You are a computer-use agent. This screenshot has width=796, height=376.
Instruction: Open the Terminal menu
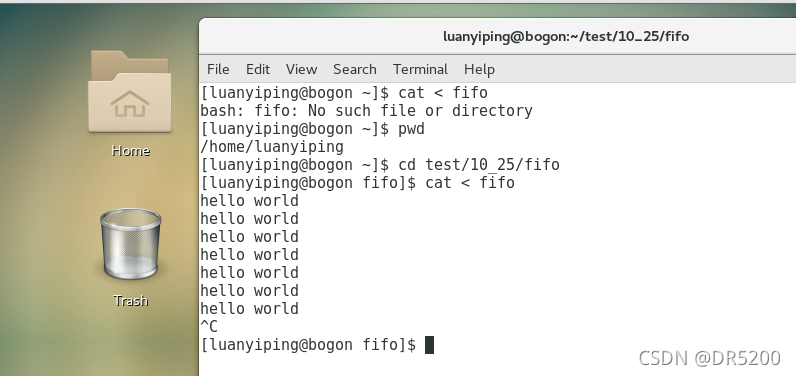click(420, 69)
